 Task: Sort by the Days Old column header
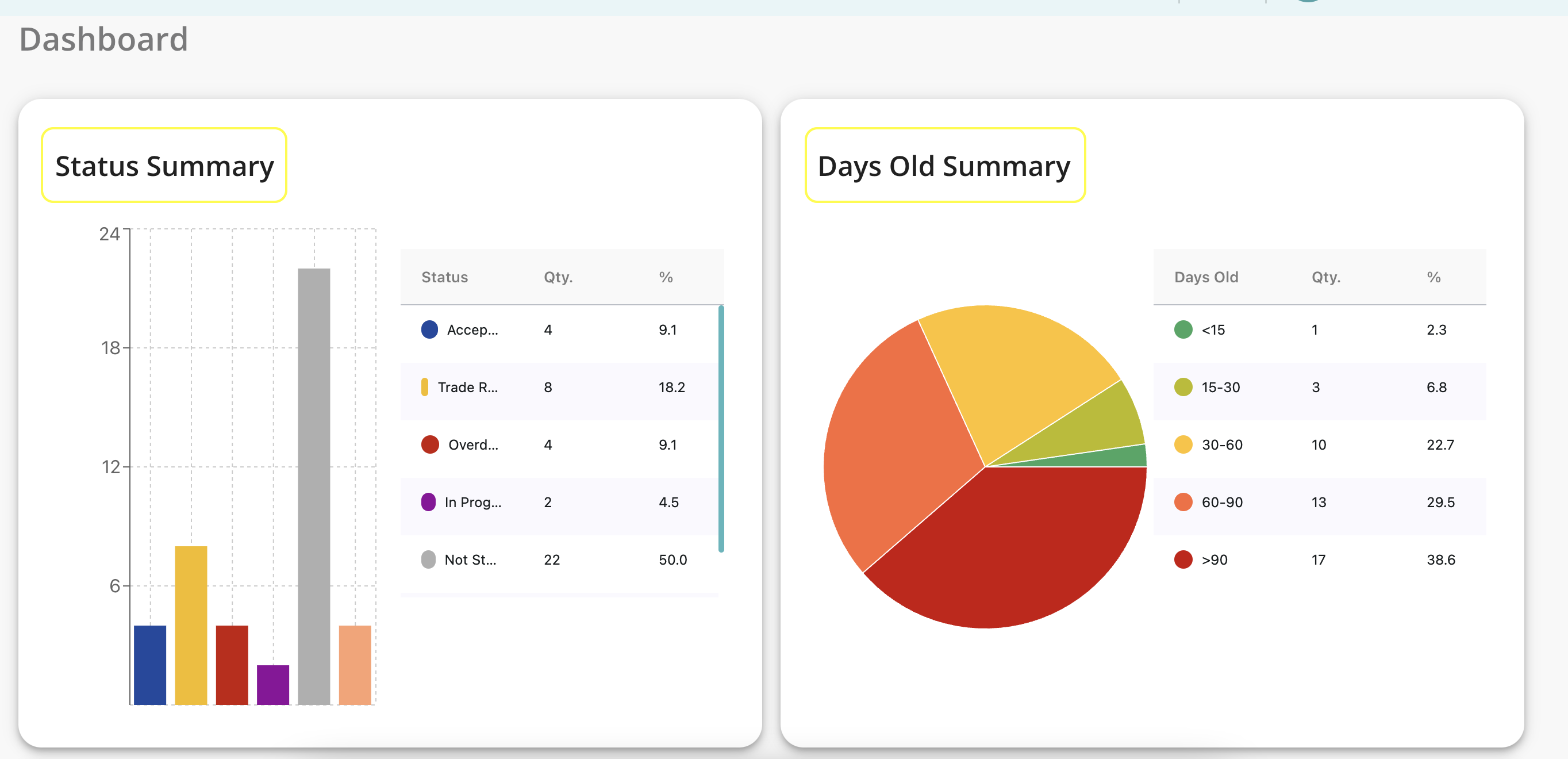pos(1206,277)
